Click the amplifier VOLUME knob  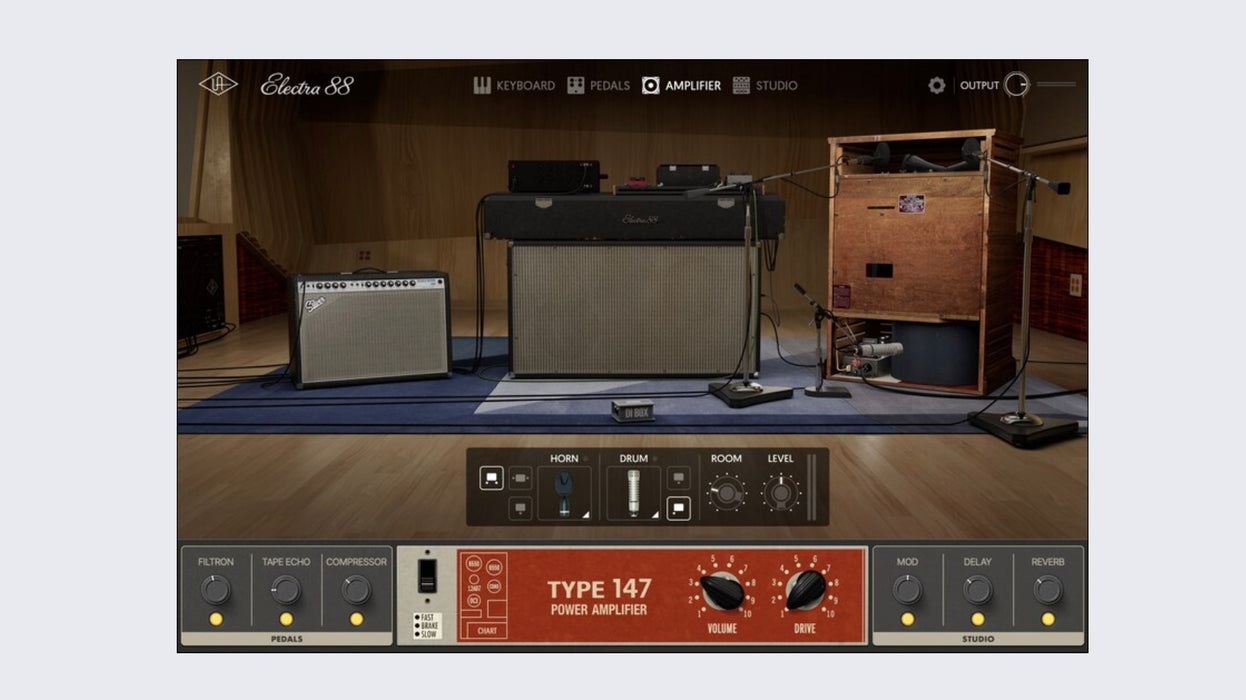(721, 592)
